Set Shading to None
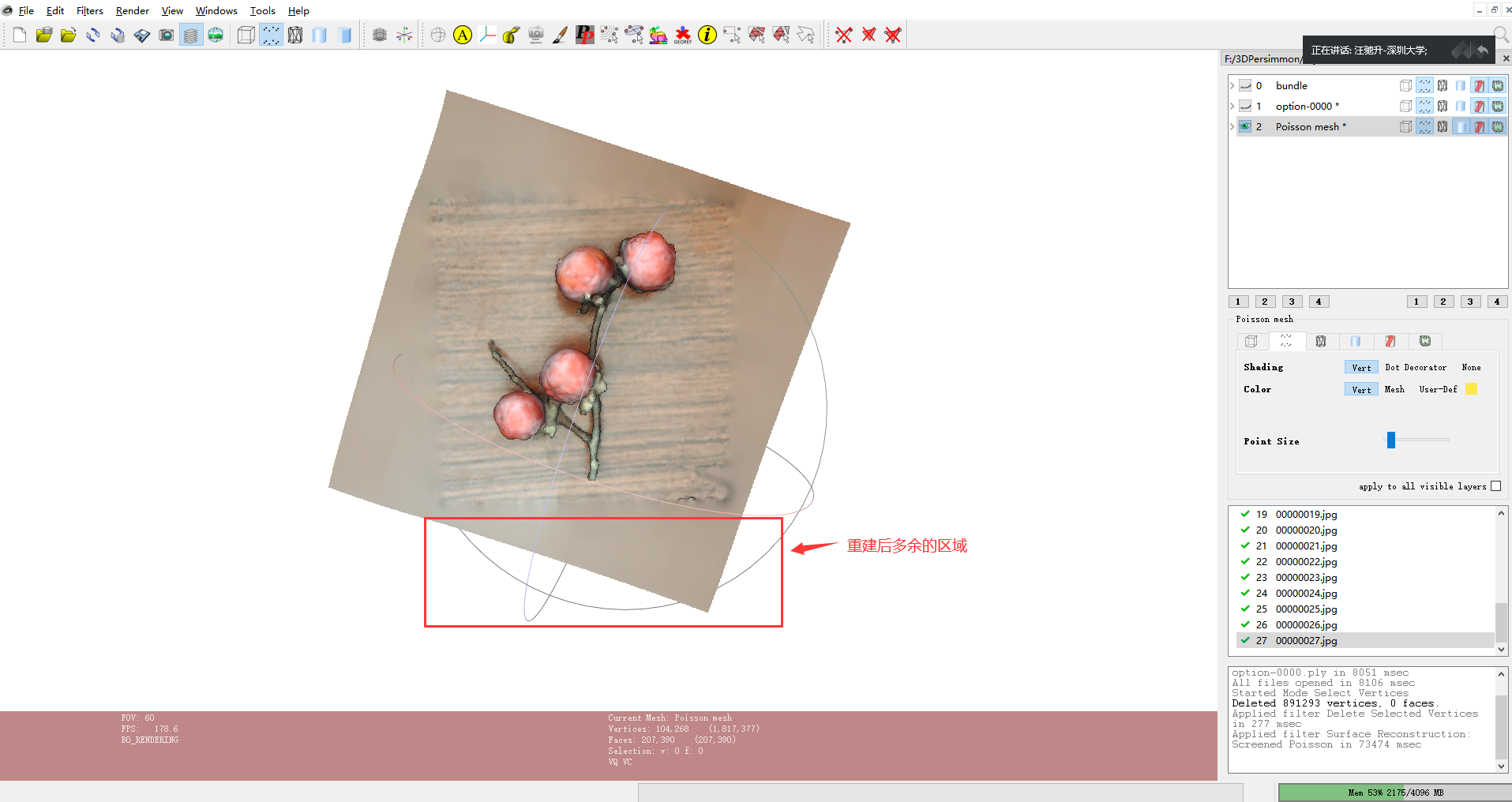Screen dimensions: 1512x802 [x=1471, y=367]
